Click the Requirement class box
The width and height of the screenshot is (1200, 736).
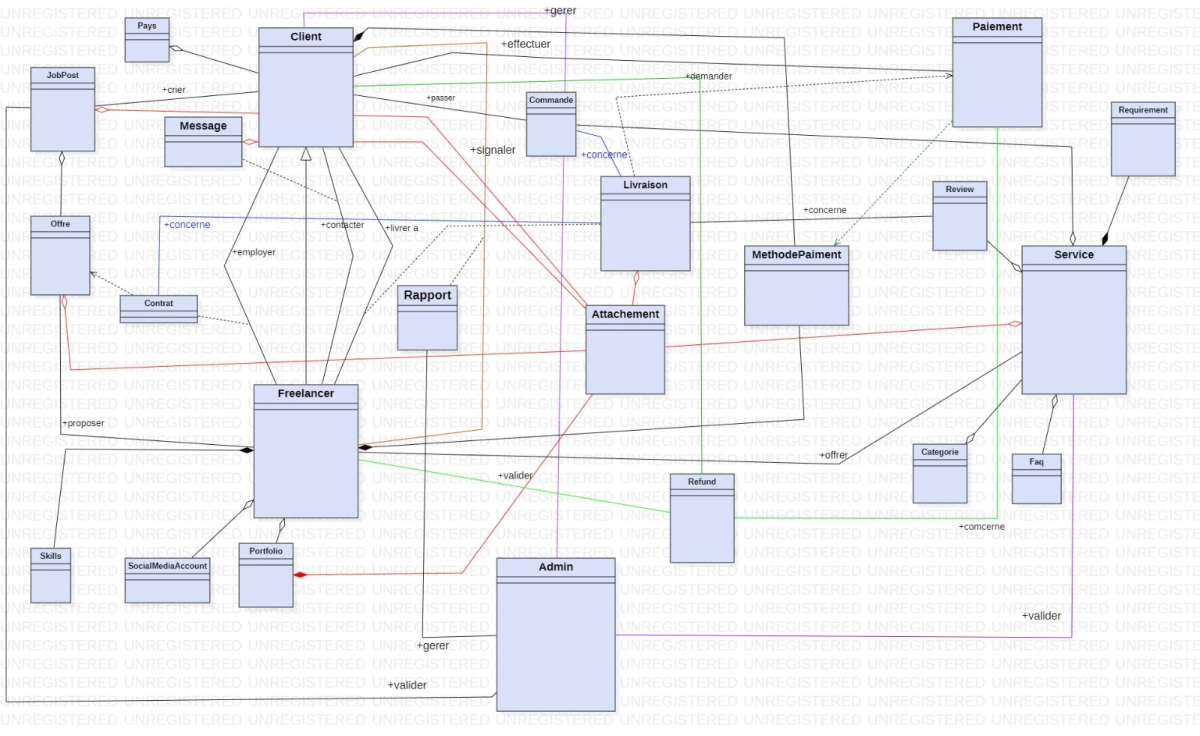[x=1143, y=138]
